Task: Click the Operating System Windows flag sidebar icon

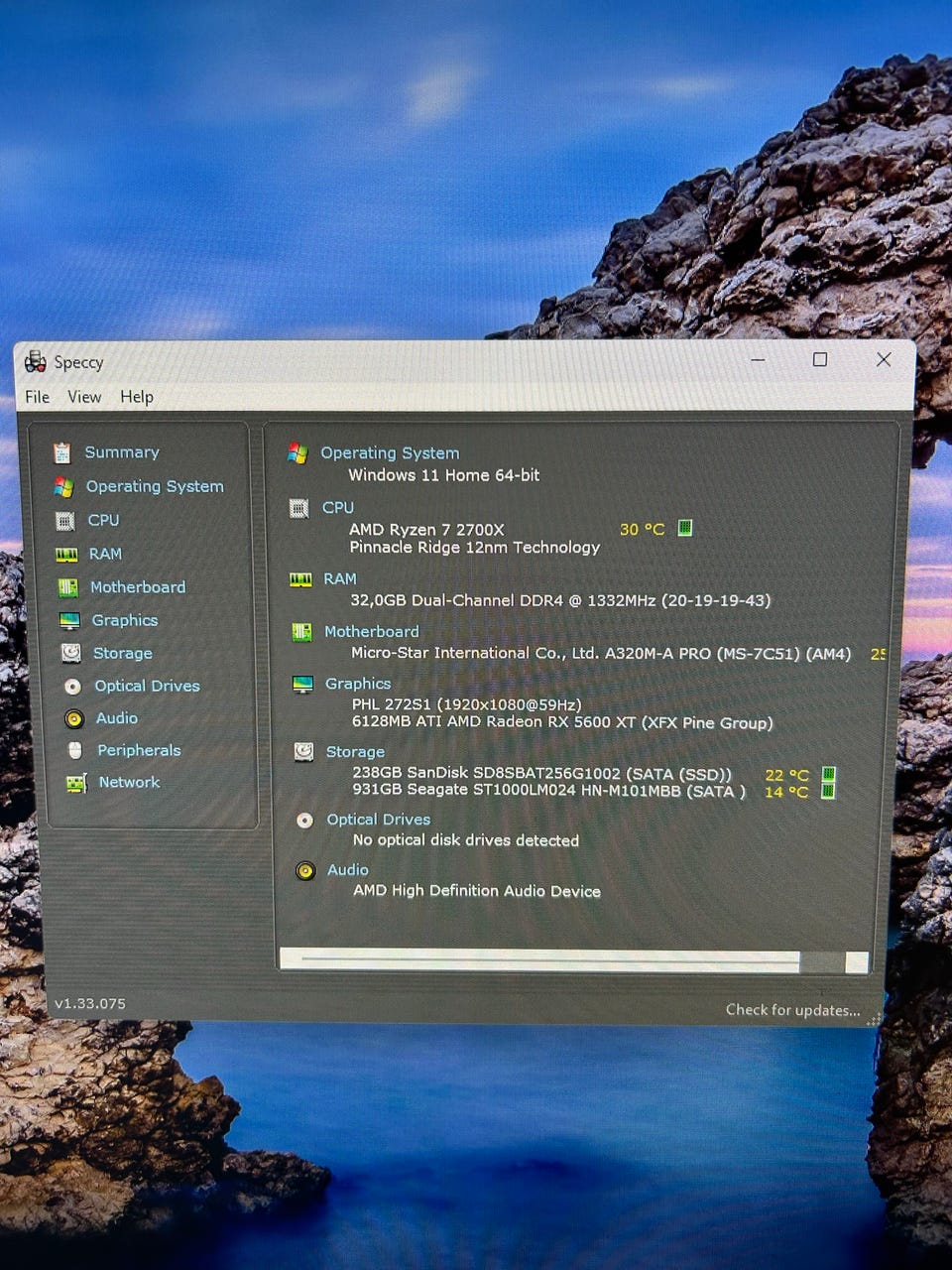Action: pyautogui.click(x=63, y=487)
